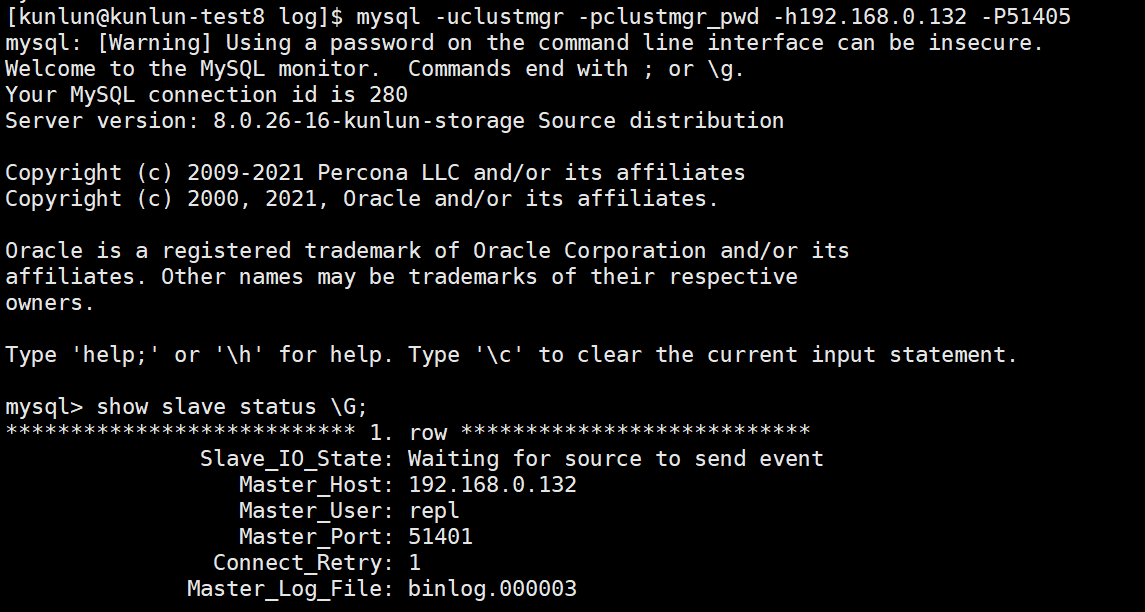Click the '1. row' separator line

407,432
